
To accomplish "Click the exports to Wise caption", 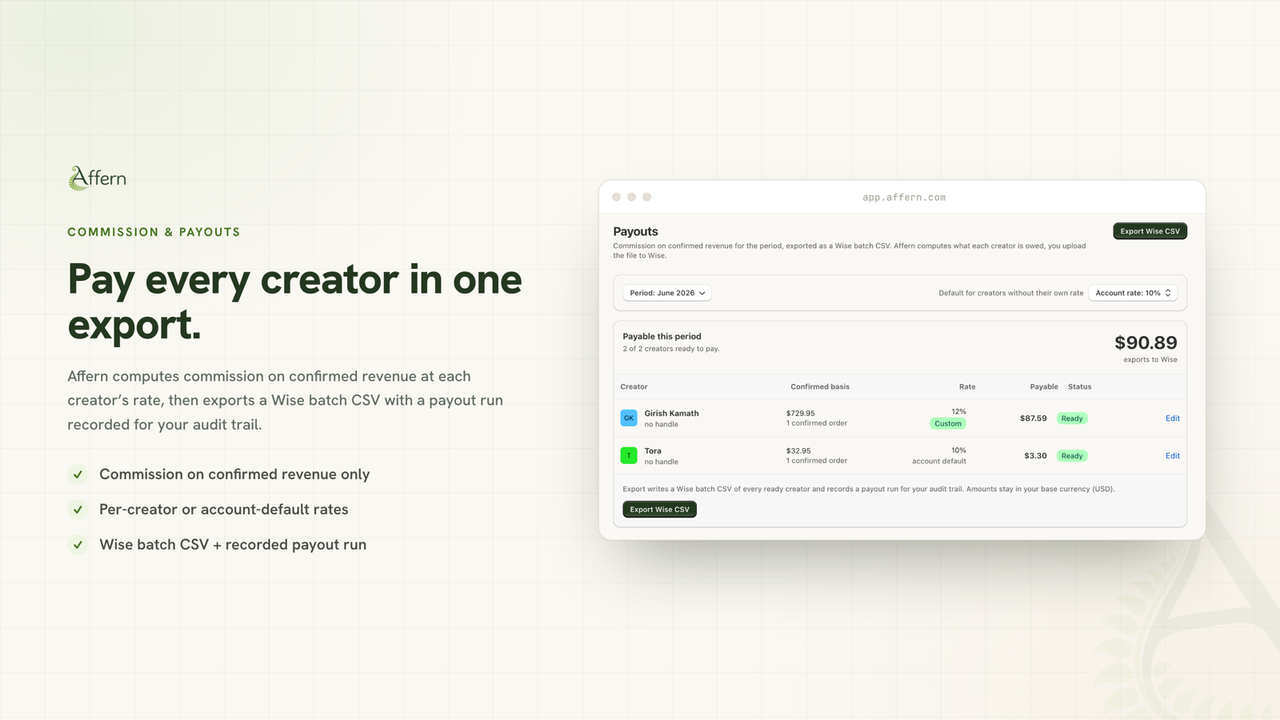I will [x=1150, y=359].
